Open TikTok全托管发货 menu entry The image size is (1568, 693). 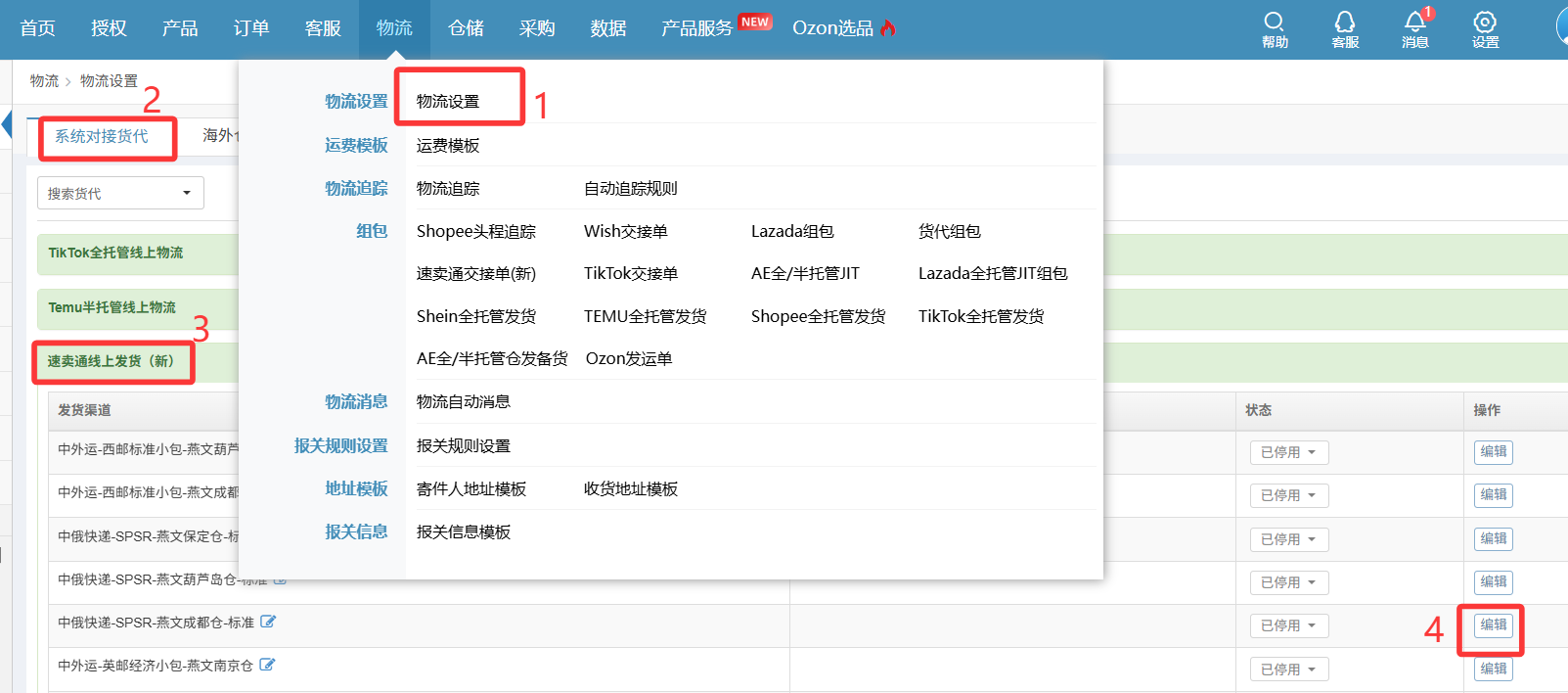tap(981, 317)
